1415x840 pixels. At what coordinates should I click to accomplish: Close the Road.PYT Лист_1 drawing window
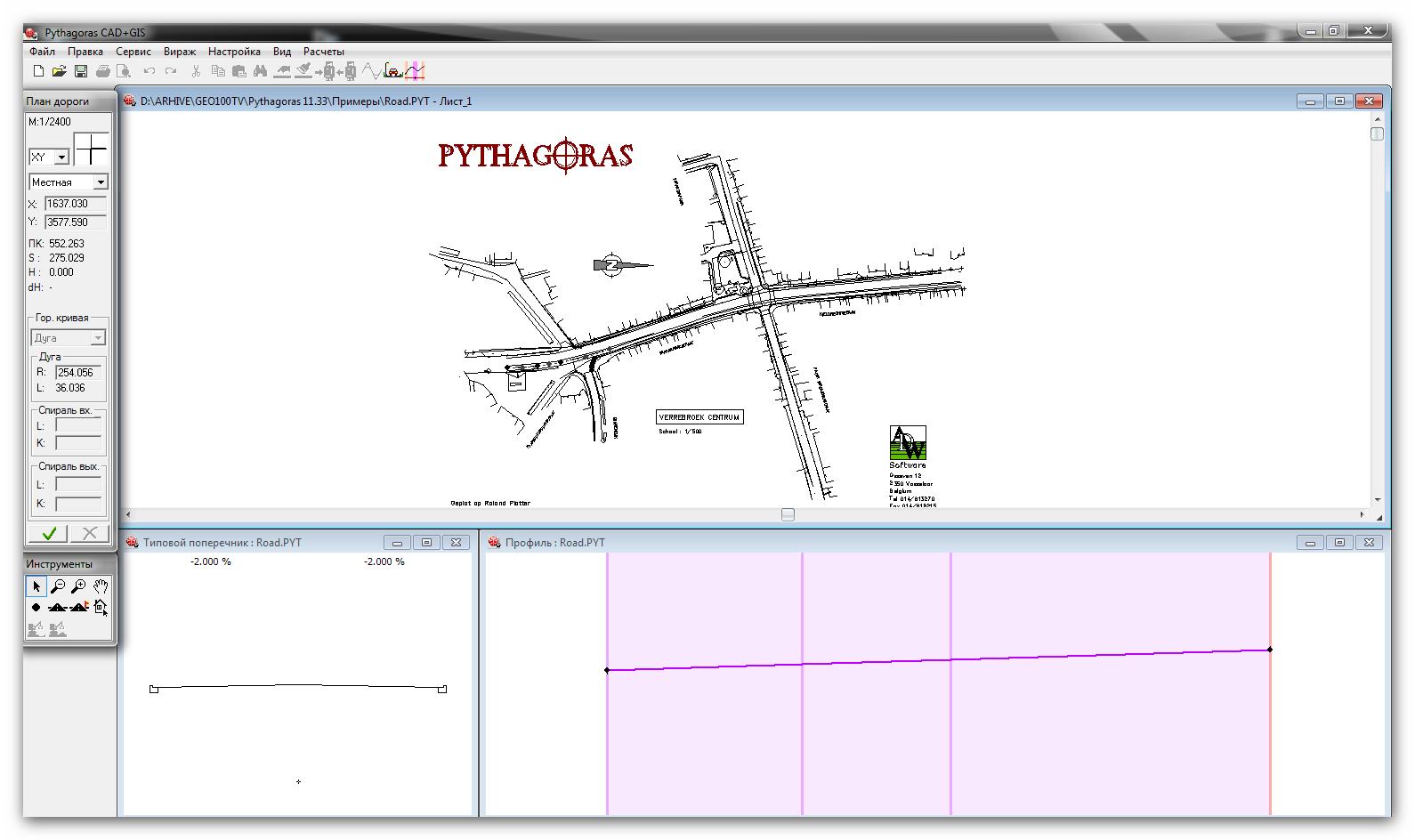(x=1371, y=101)
